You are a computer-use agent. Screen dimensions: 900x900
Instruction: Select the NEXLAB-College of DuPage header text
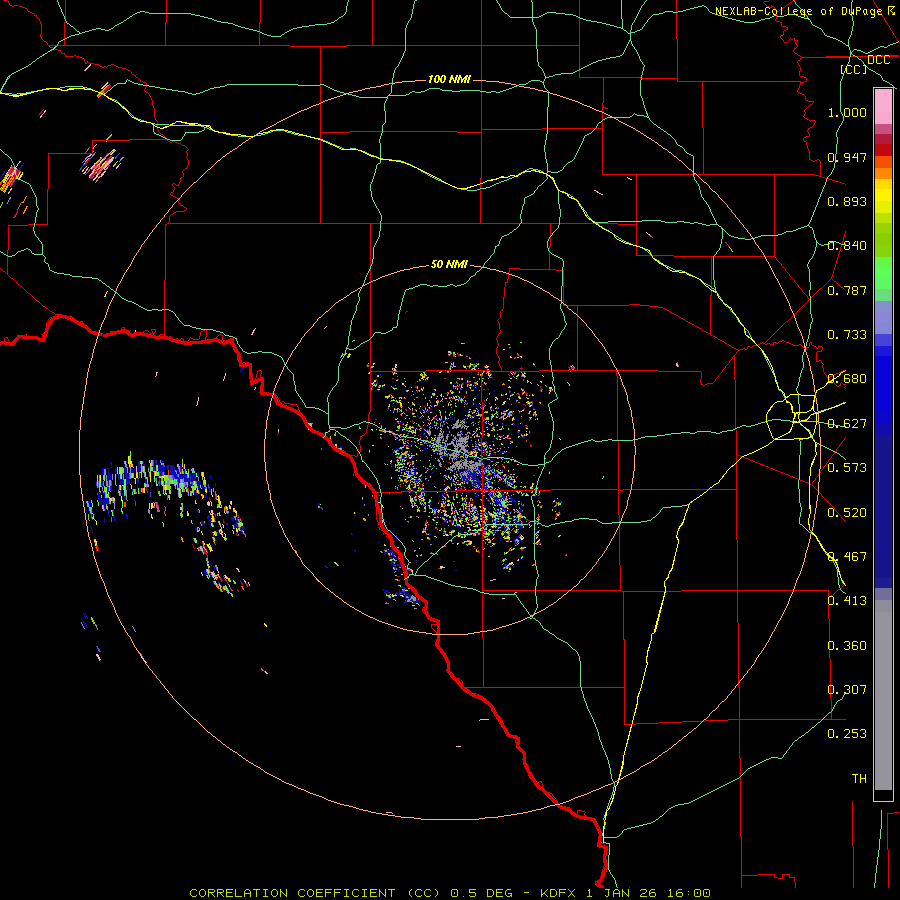coord(798,11)
